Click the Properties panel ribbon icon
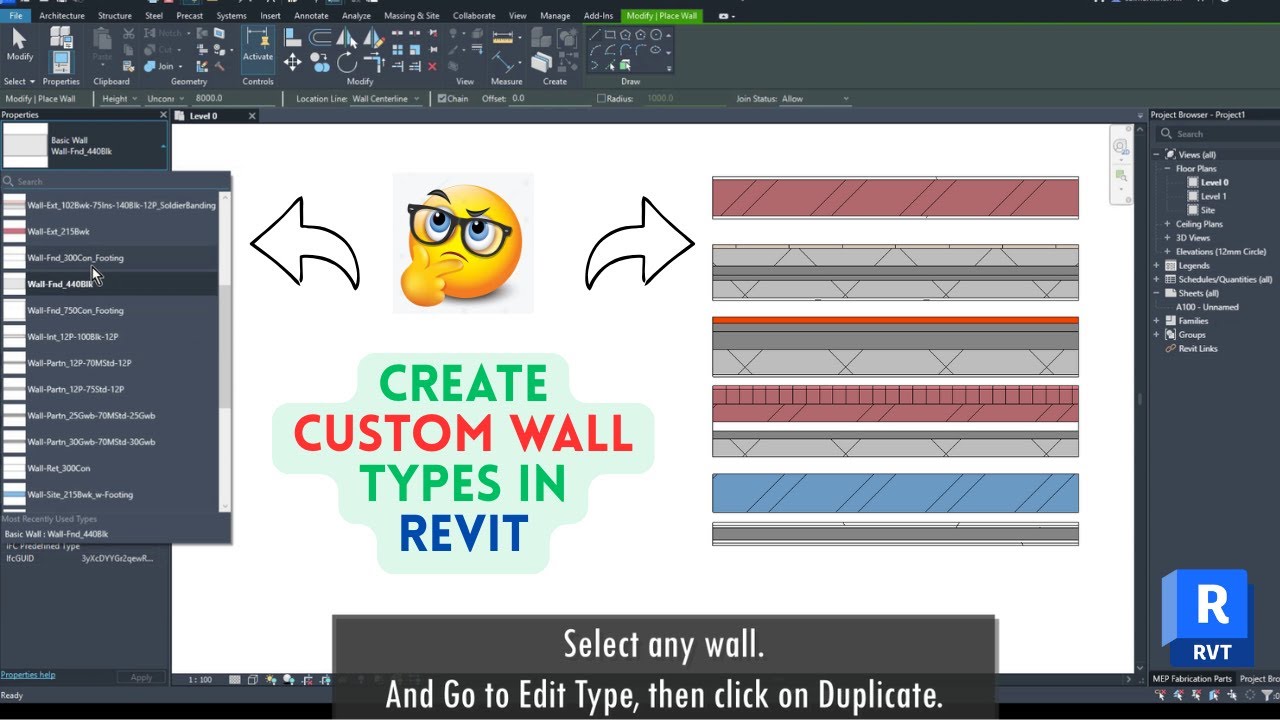The width and height of the screenshot is (1280, 720). click(61, 62)
